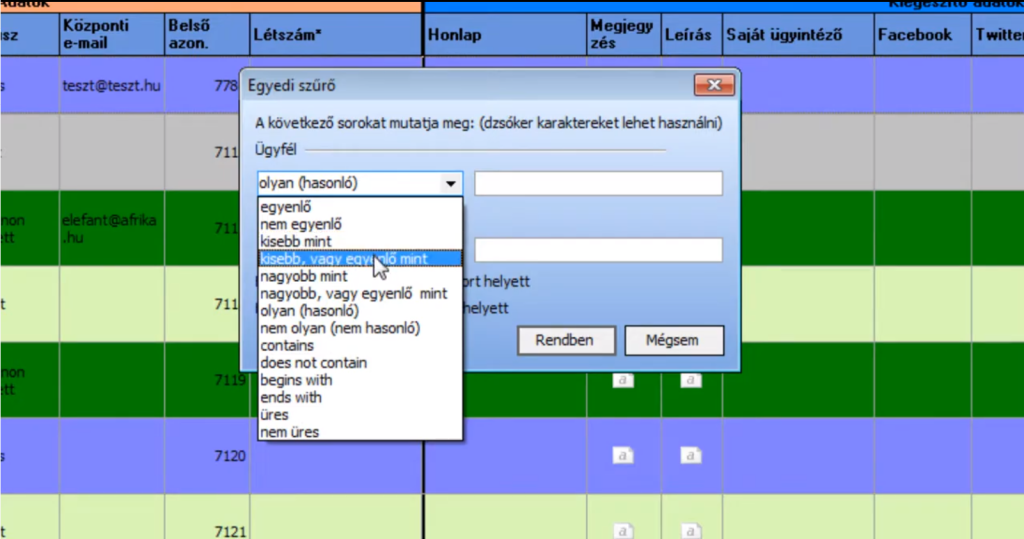Choose 'begins with' from the list
The height and width of the screenshot is (539, 1024).
tap(296, 380)
